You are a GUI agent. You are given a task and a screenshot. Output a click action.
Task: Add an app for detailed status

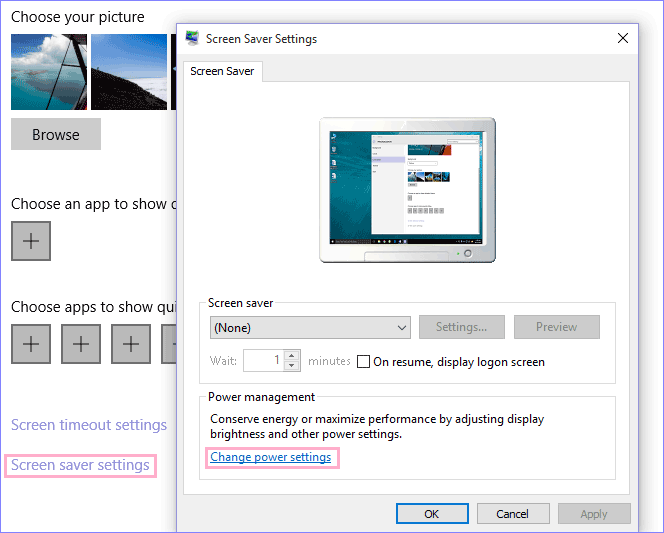click(x=31, y=241)
